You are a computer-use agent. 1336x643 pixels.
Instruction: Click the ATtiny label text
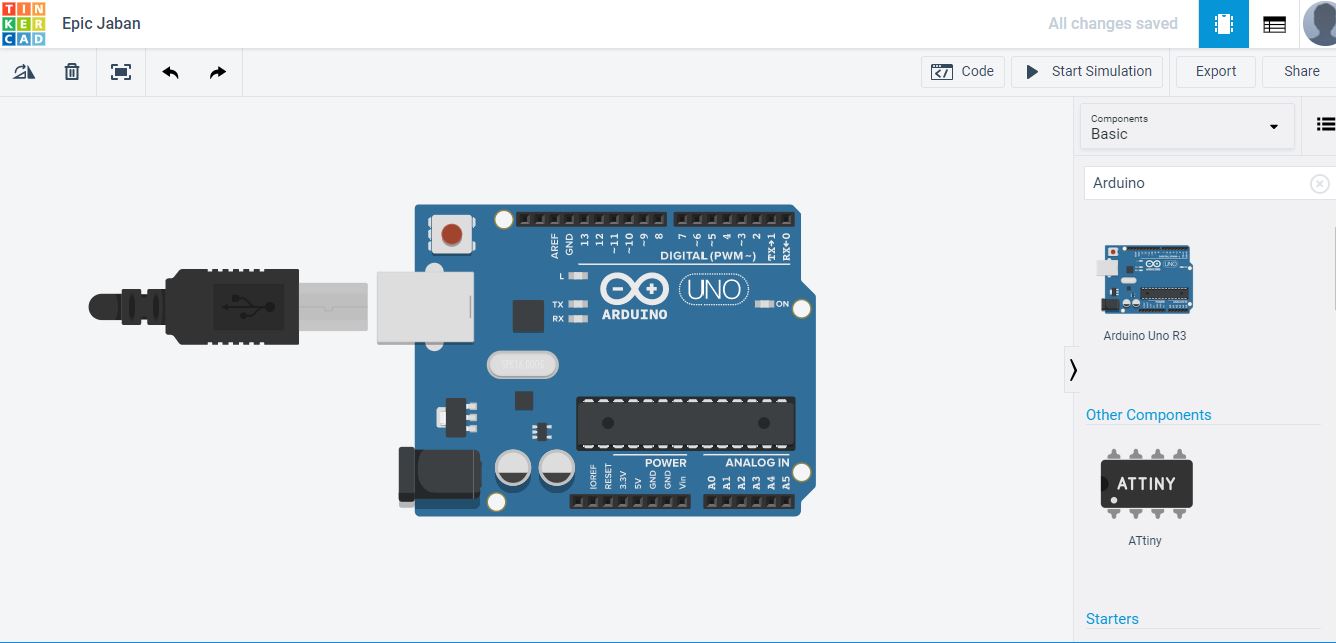tap(1145, 541)
